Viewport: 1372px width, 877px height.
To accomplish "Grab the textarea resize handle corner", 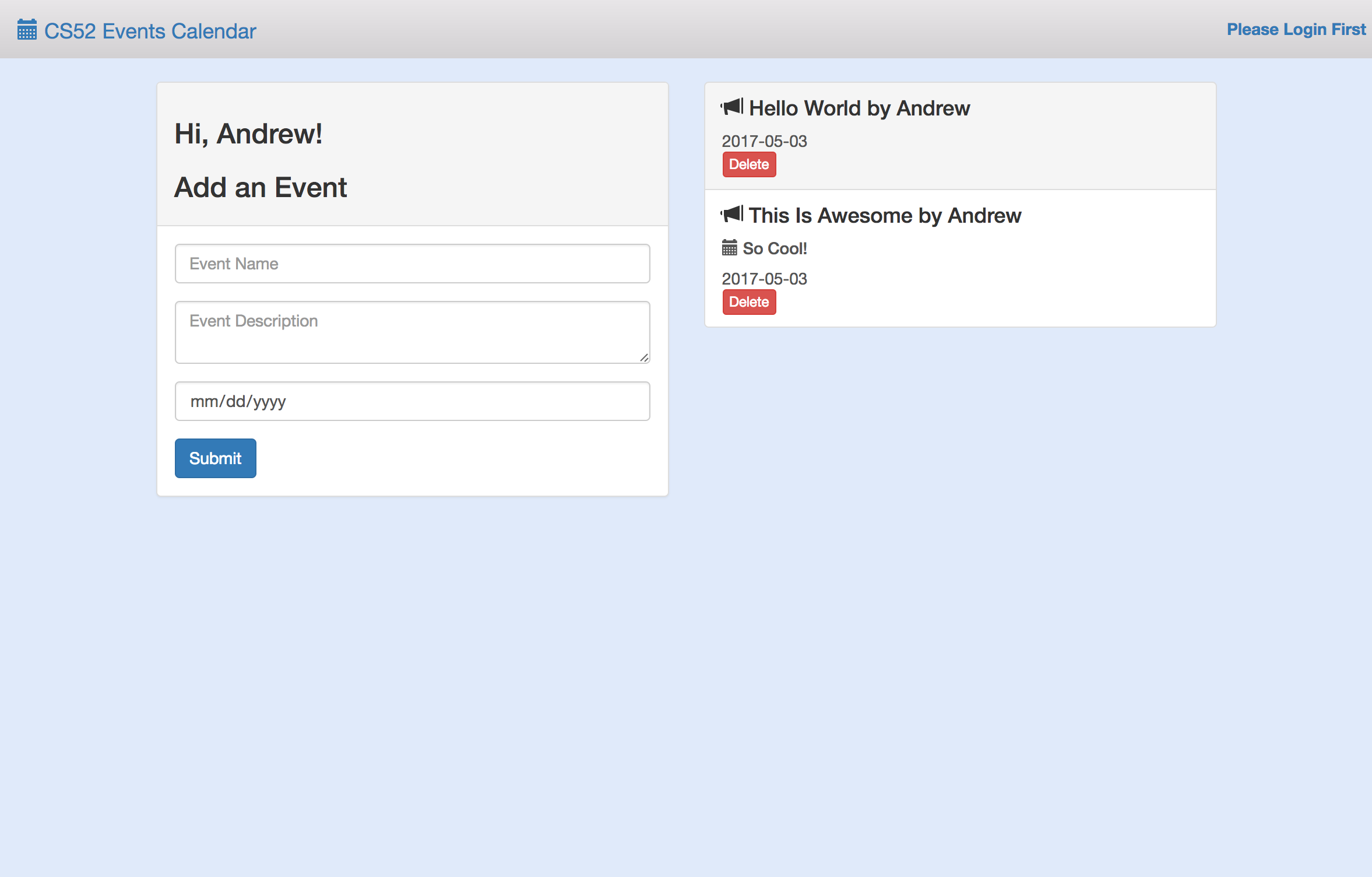I will pyautogui.click(x=644, y=357).
